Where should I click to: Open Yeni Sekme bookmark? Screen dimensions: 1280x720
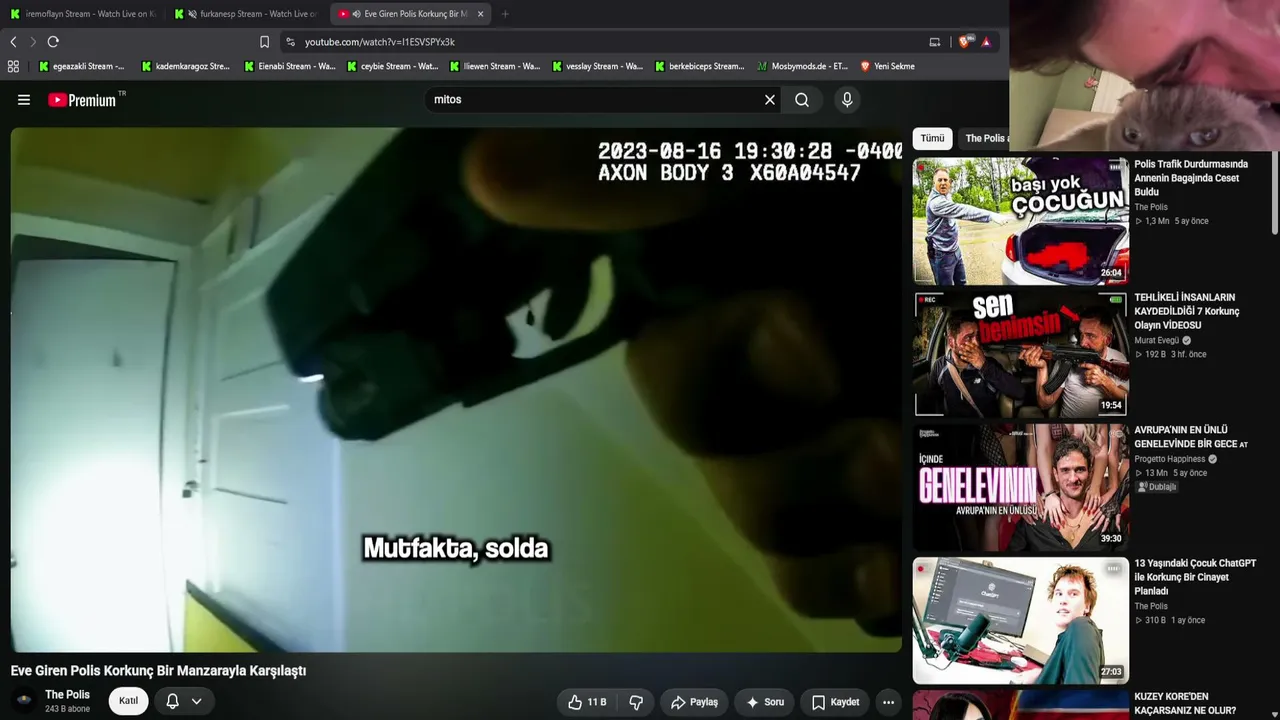888,66
